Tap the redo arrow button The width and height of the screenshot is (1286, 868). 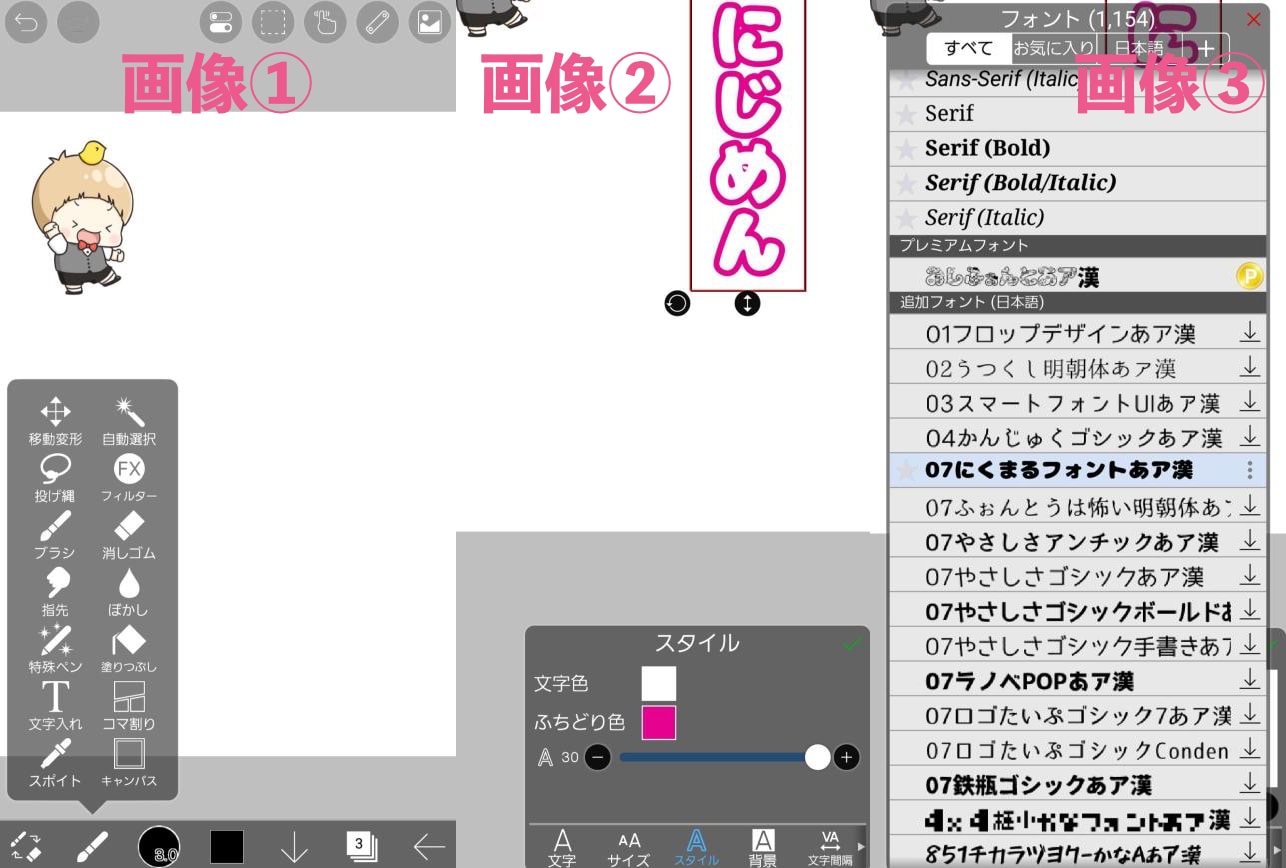tap(78, 22)
